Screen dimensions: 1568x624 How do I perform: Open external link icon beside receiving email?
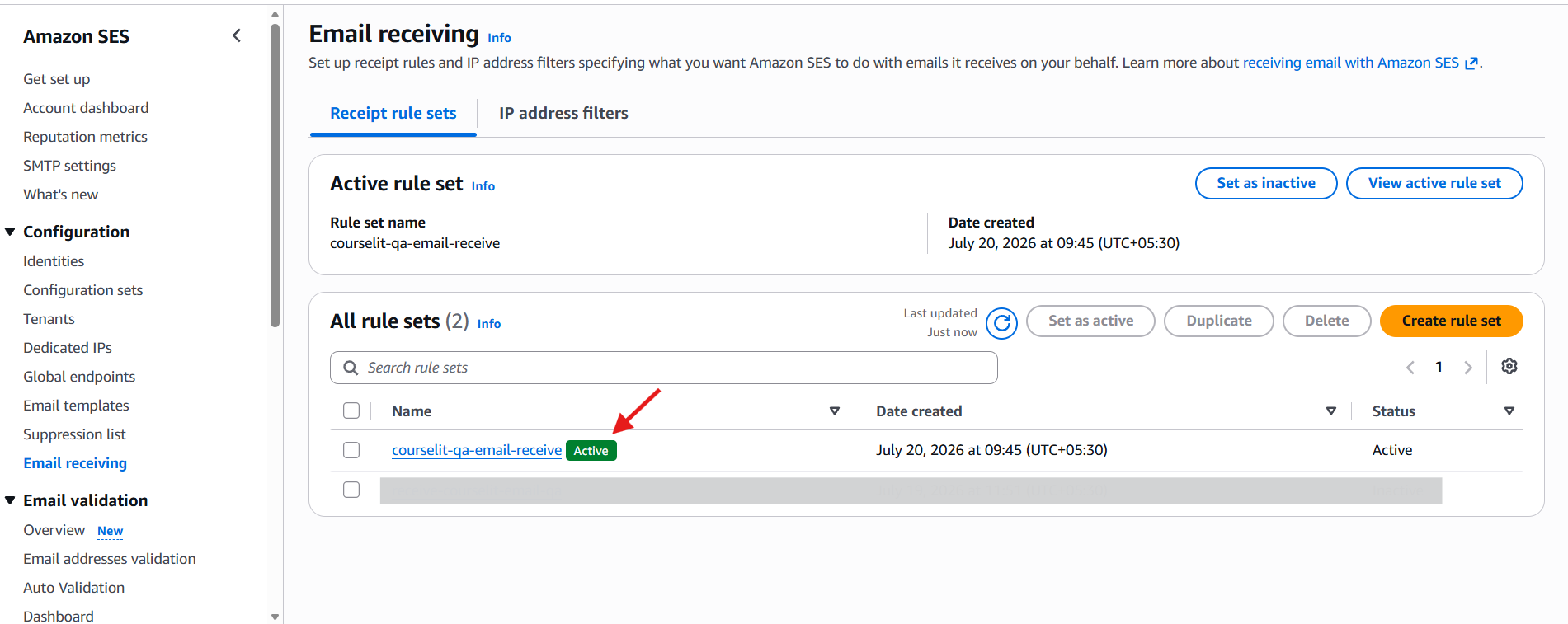click(1471, 63)
